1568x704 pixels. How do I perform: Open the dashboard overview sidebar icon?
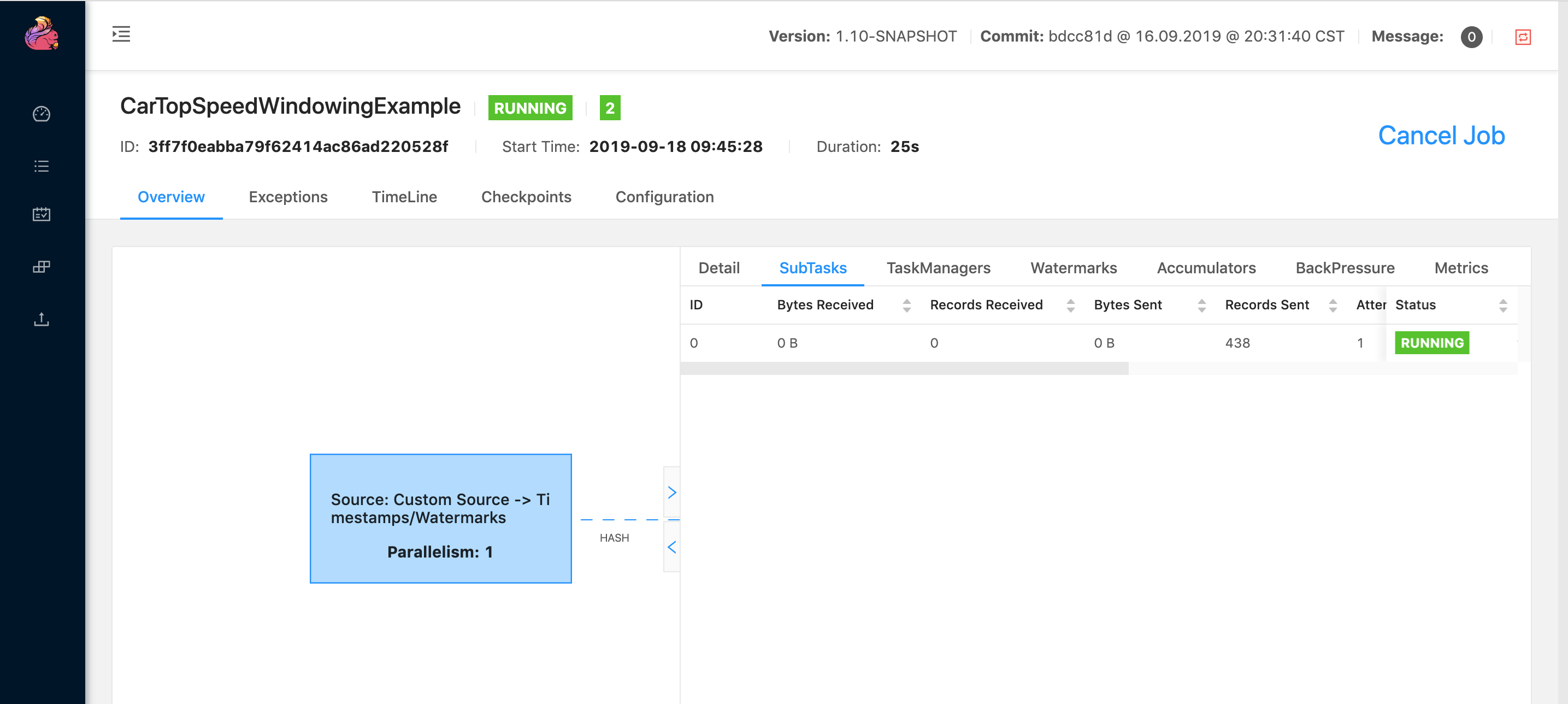tap(42, 114)
